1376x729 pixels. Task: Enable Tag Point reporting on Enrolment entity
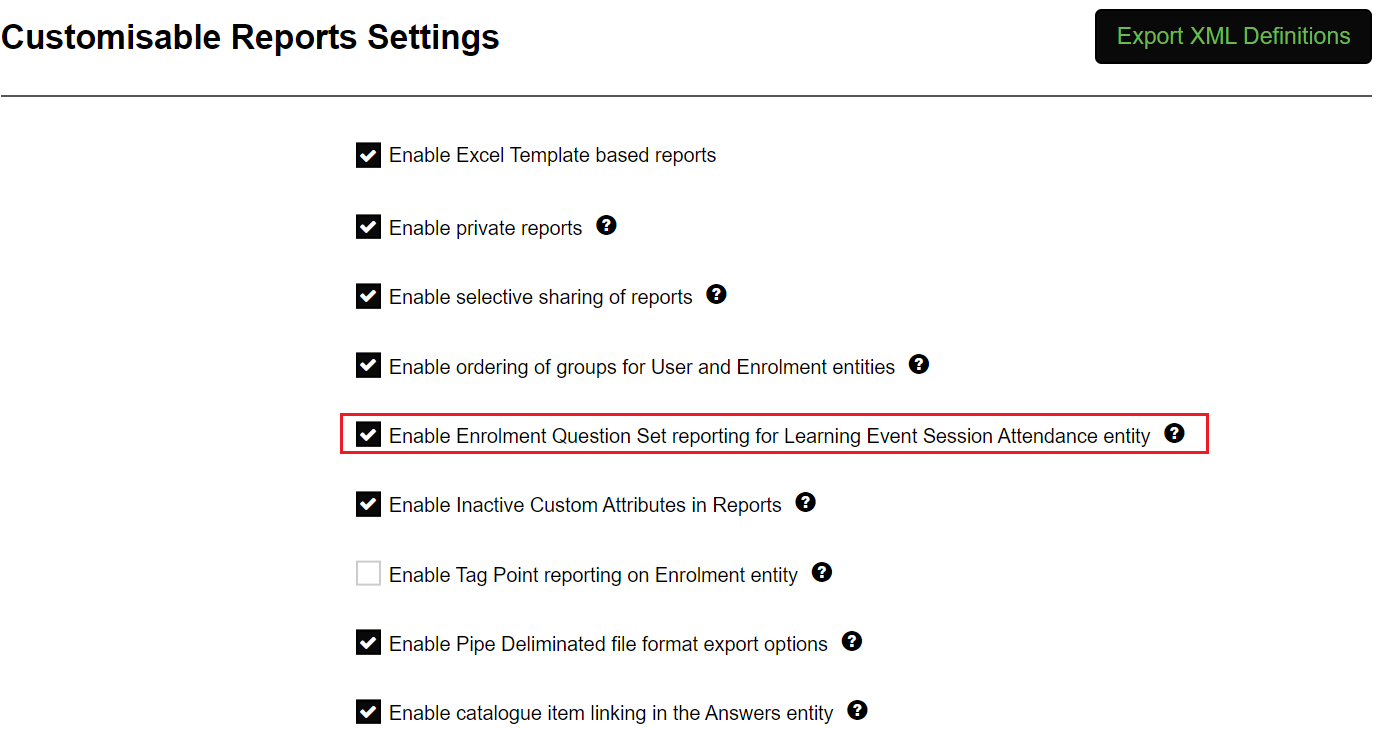tap(368, 573)
